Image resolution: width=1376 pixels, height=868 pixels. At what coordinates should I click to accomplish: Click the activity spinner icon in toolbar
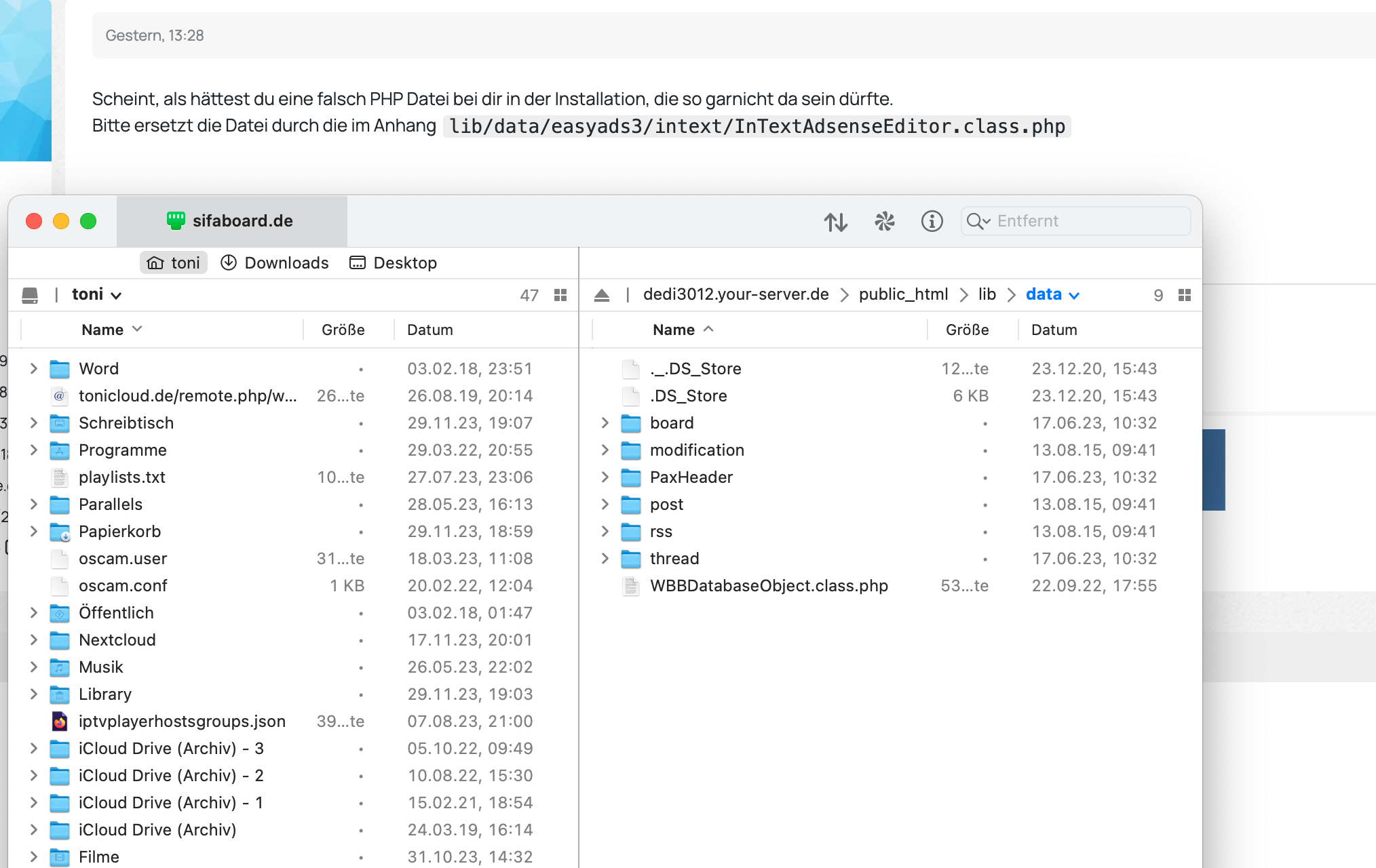[884, 222]
